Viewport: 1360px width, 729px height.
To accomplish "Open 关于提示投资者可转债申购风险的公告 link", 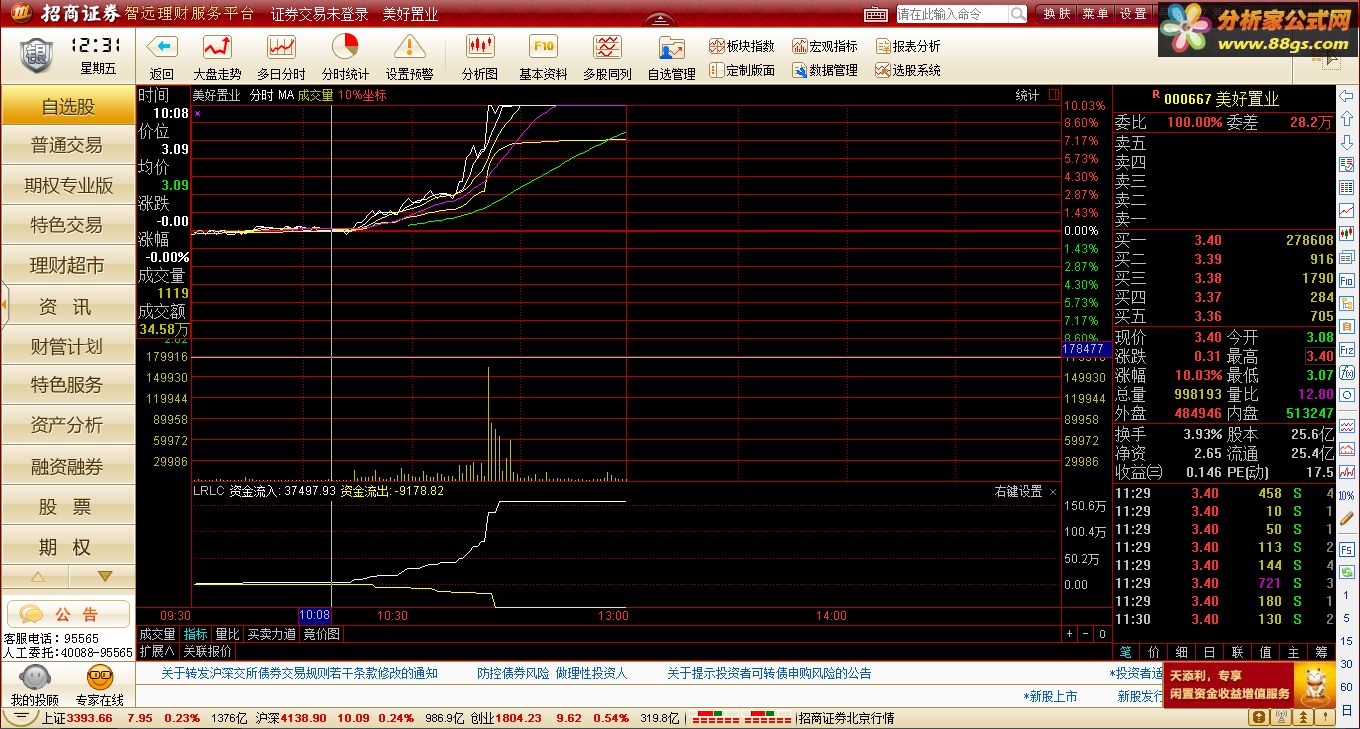I will click(769, 673).
